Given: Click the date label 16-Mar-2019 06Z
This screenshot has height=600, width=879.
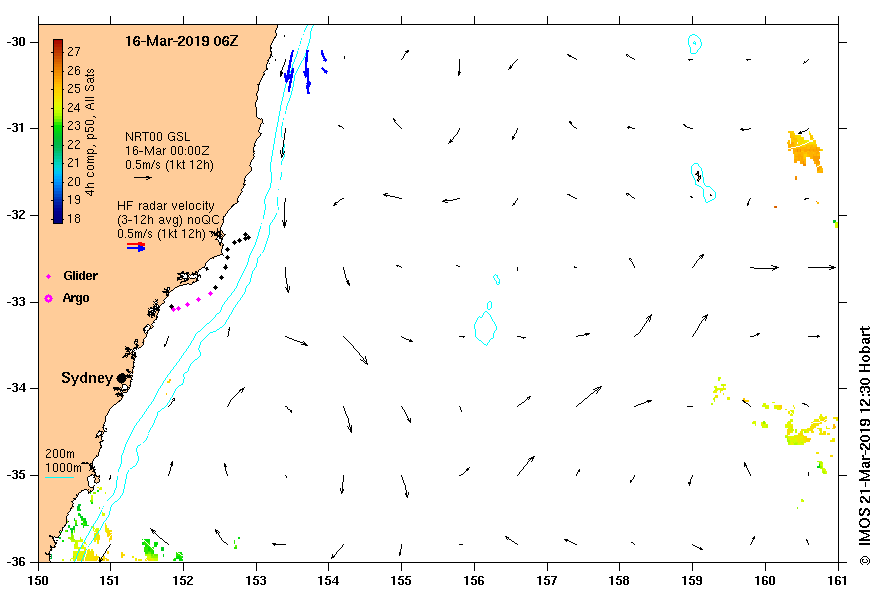Looking at the screenshot, I should coord(182,41).
